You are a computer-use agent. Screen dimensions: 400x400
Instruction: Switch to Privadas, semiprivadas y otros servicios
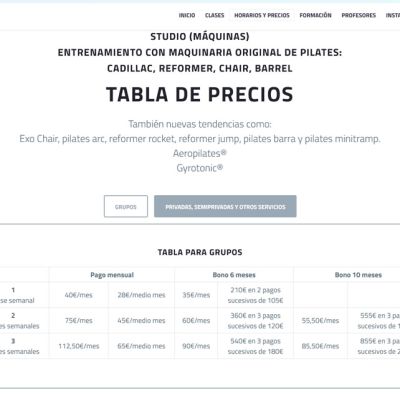225,206
